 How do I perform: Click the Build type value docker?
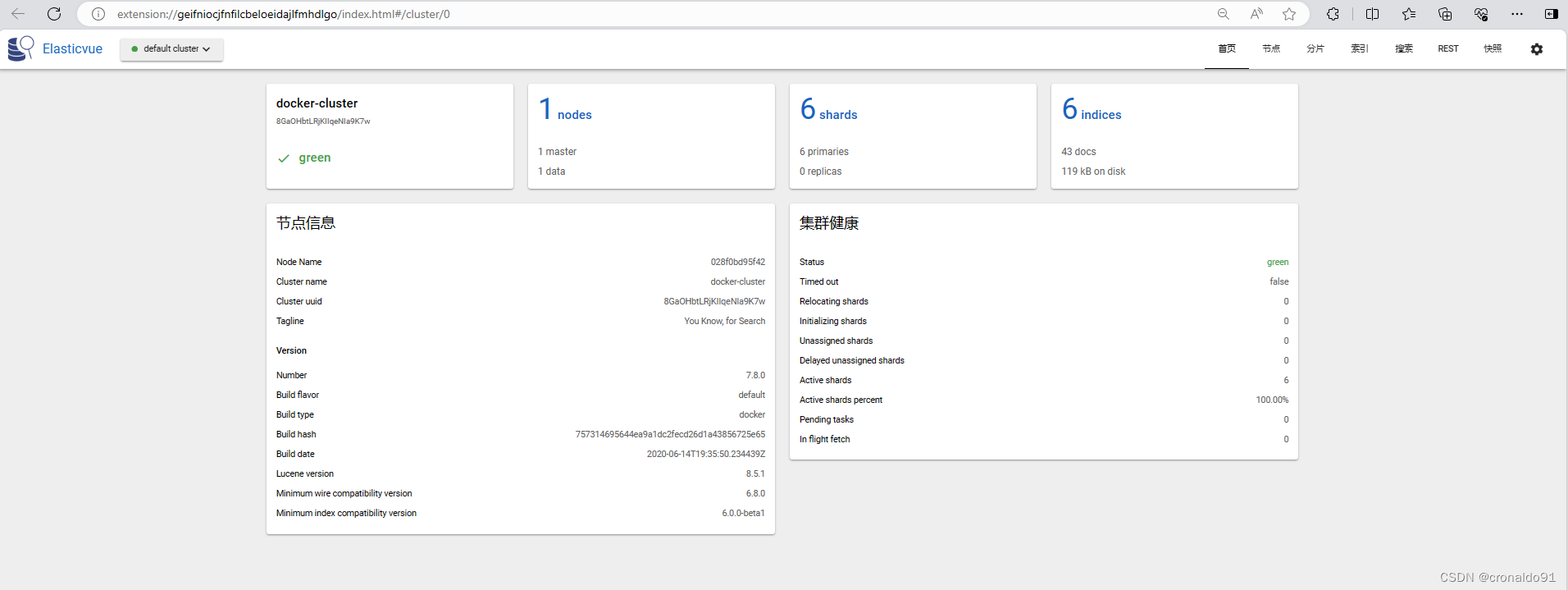click(x=752, y=415)
